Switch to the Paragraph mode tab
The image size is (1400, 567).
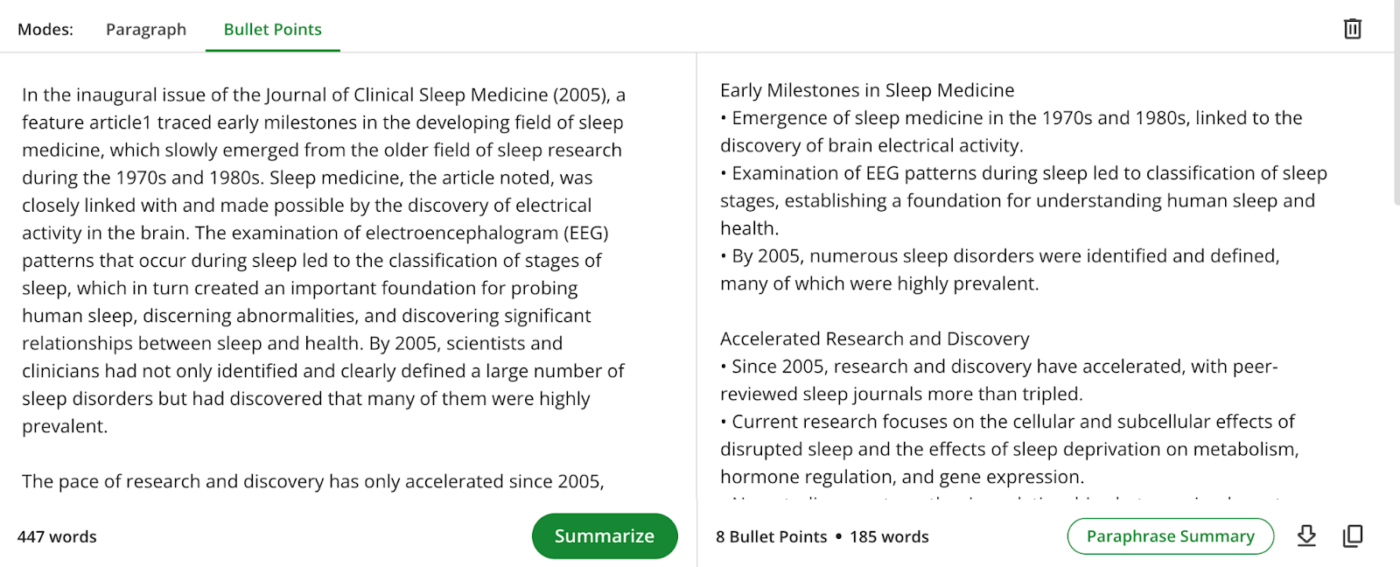(x=146, y=29)
